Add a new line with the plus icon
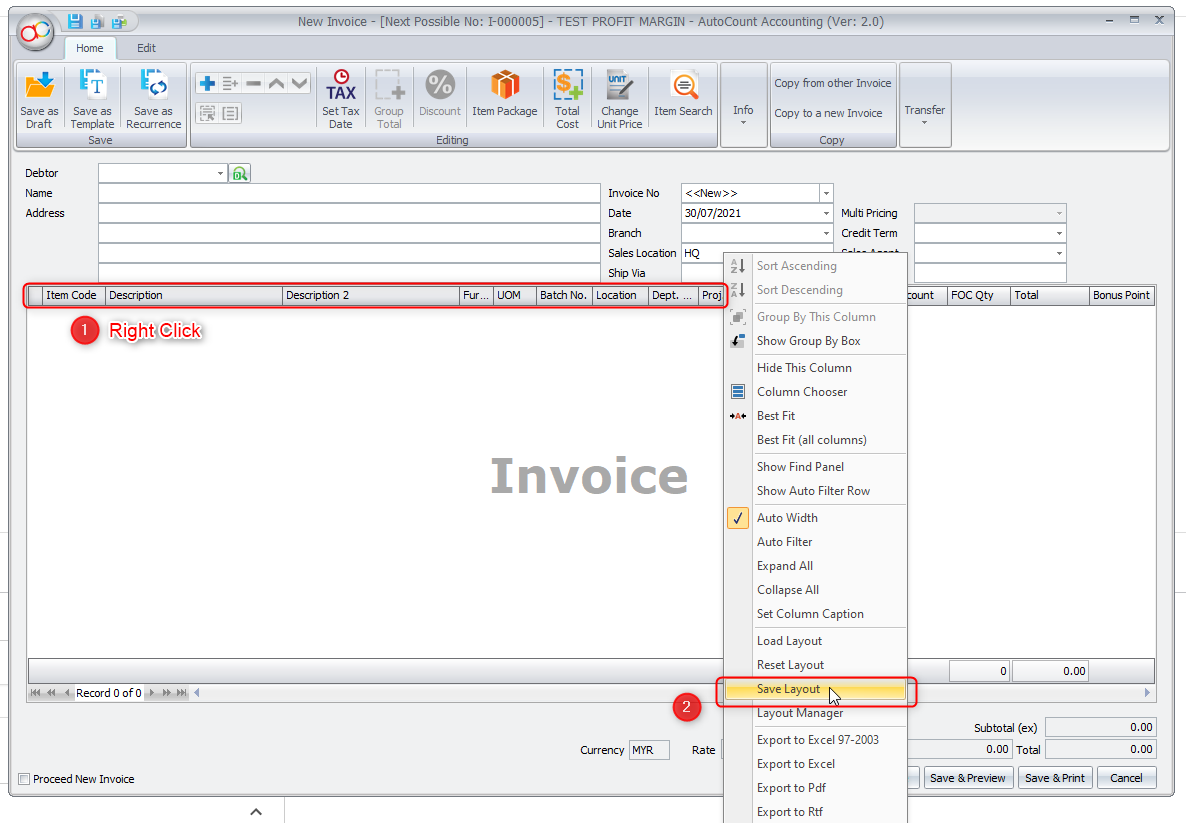Screen dimensions: 1186x823 206,83
